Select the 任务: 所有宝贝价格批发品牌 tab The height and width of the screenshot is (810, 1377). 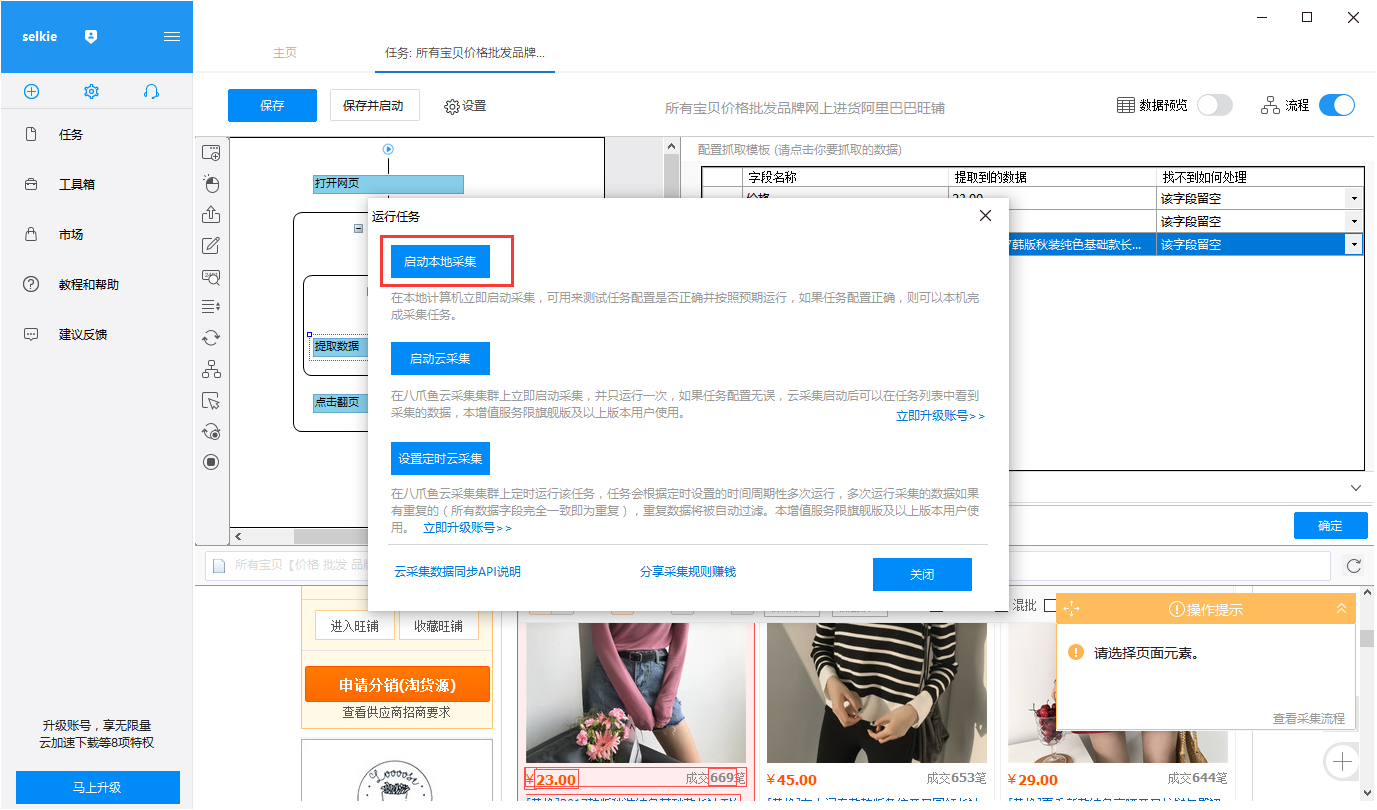[465, 53]
